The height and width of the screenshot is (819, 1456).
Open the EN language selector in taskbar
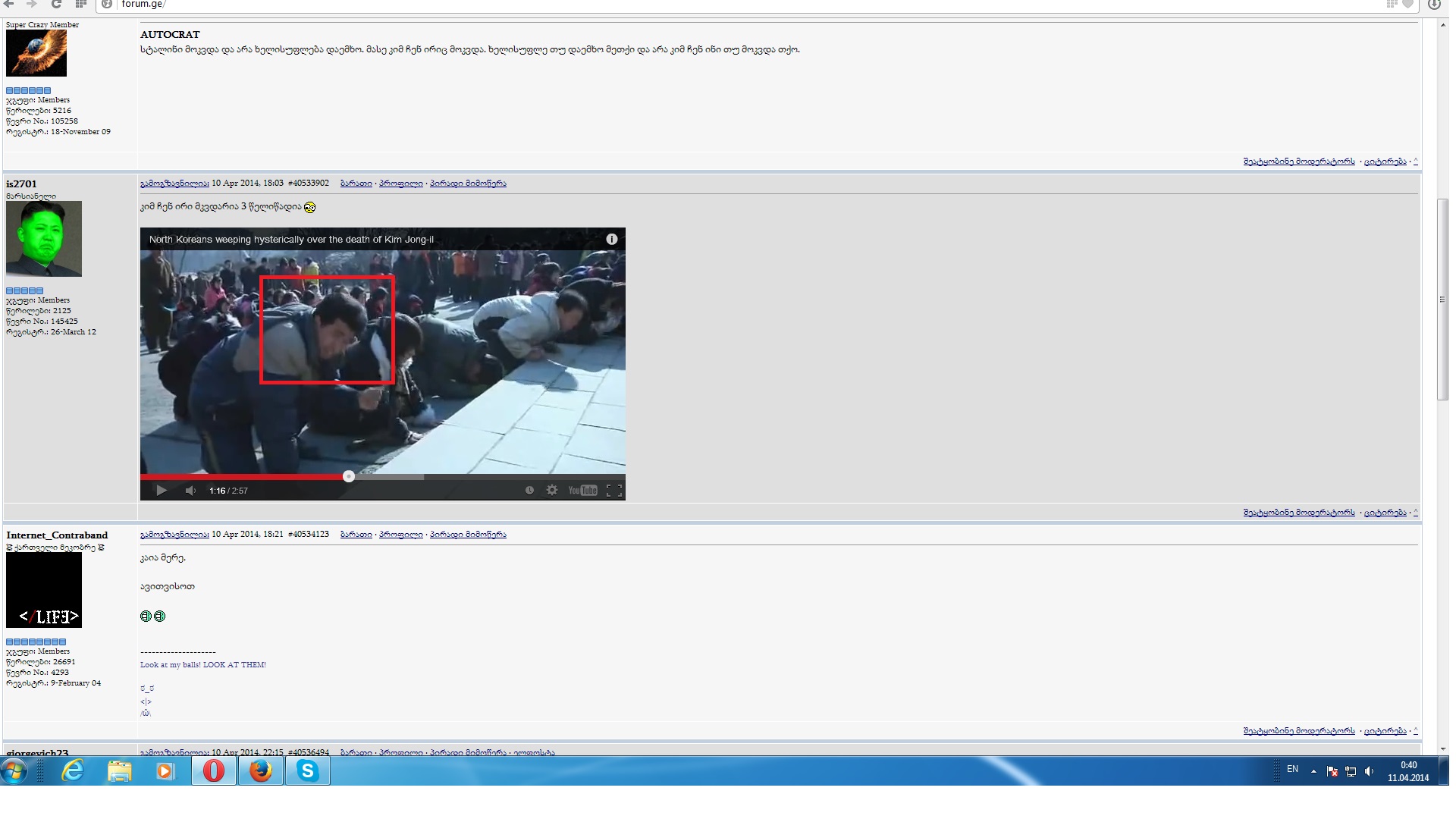pos(1292,769)
